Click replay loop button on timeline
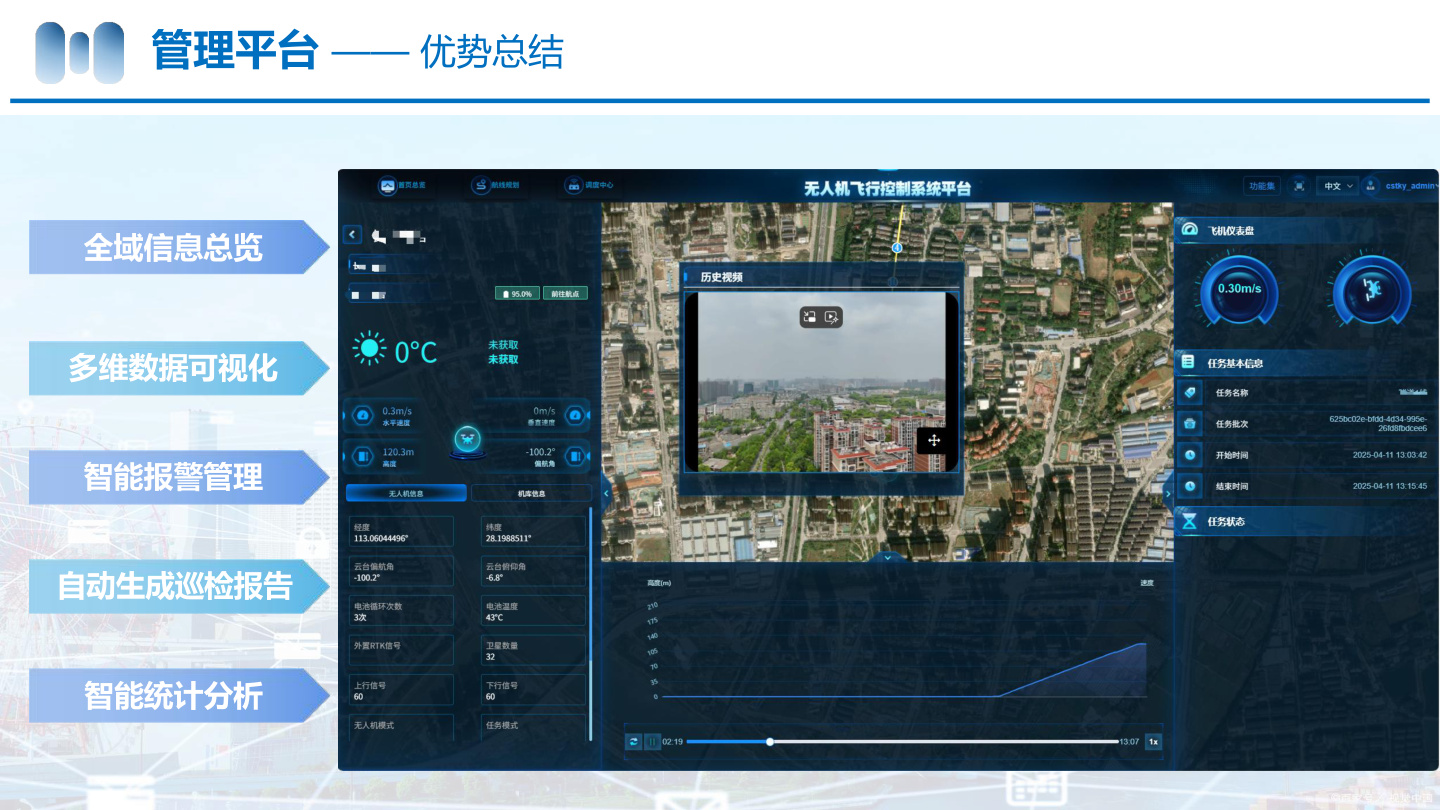Screen dimensions: 1440x810 coord(634,741)
